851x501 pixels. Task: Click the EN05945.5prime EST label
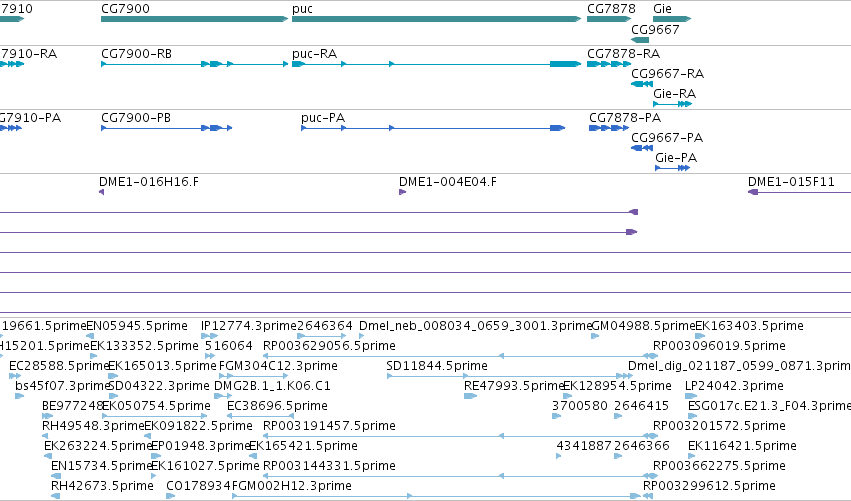[137, 326]
